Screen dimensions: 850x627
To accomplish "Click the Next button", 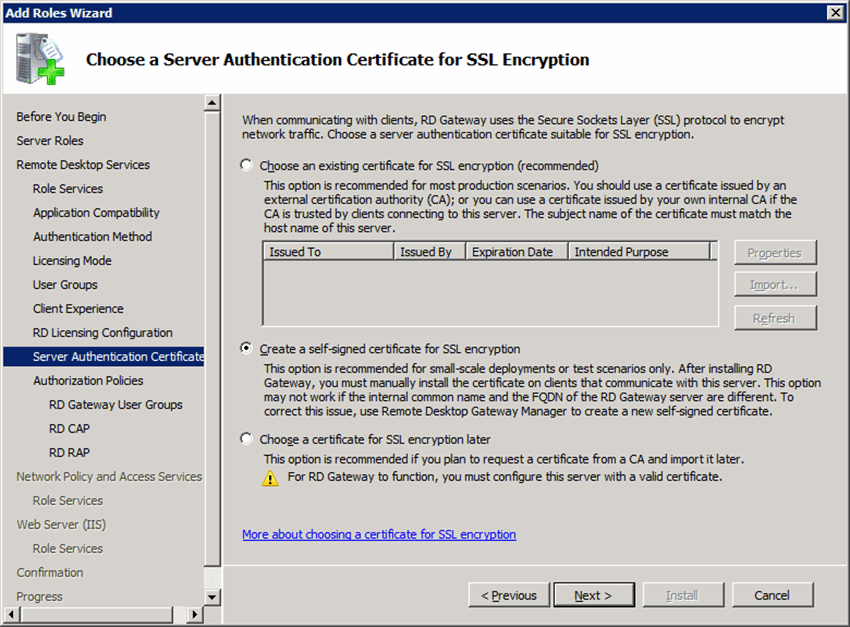I will (x=594, y=594).
